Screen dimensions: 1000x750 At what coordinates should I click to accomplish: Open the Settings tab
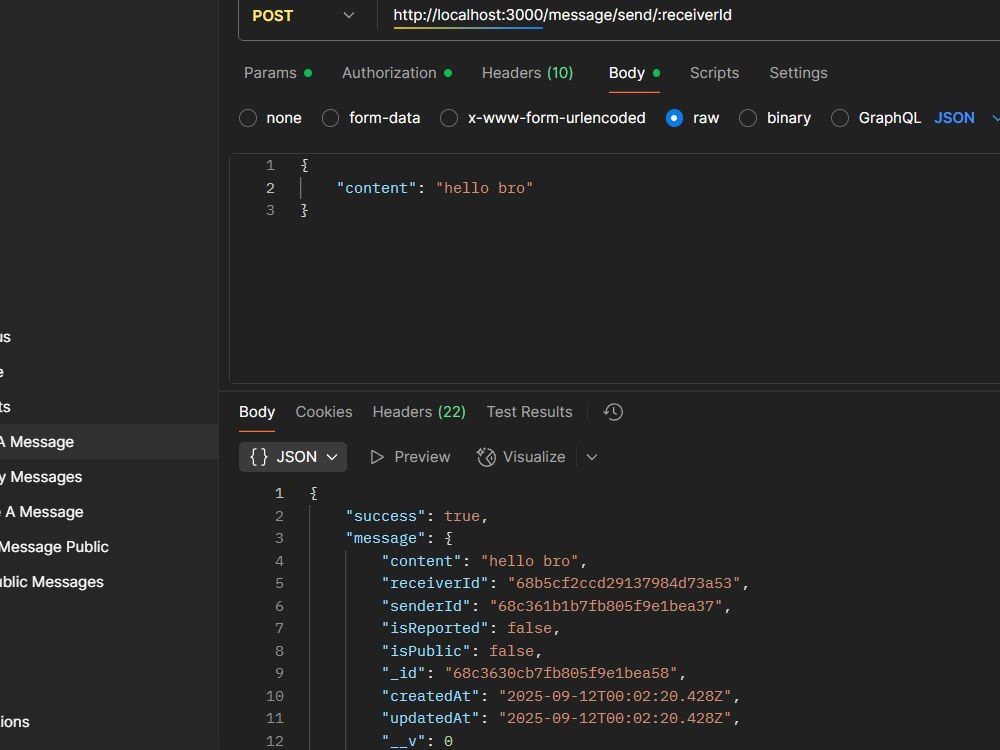[798, 73]
